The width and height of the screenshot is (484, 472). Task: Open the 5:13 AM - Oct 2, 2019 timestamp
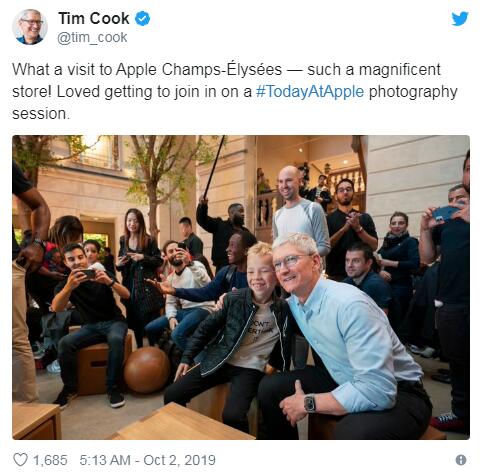(147, 460)
